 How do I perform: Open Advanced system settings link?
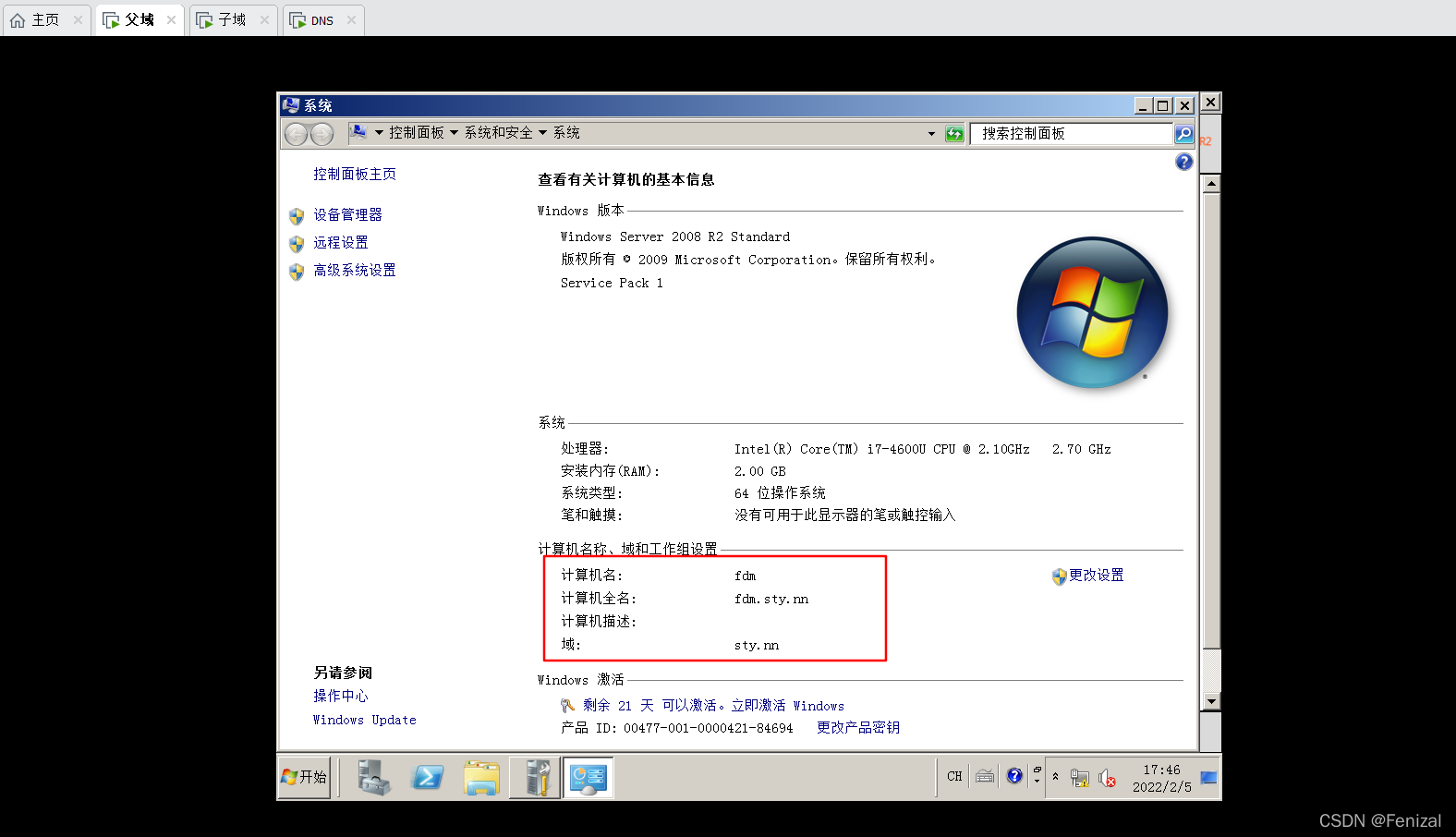[354, 270]
